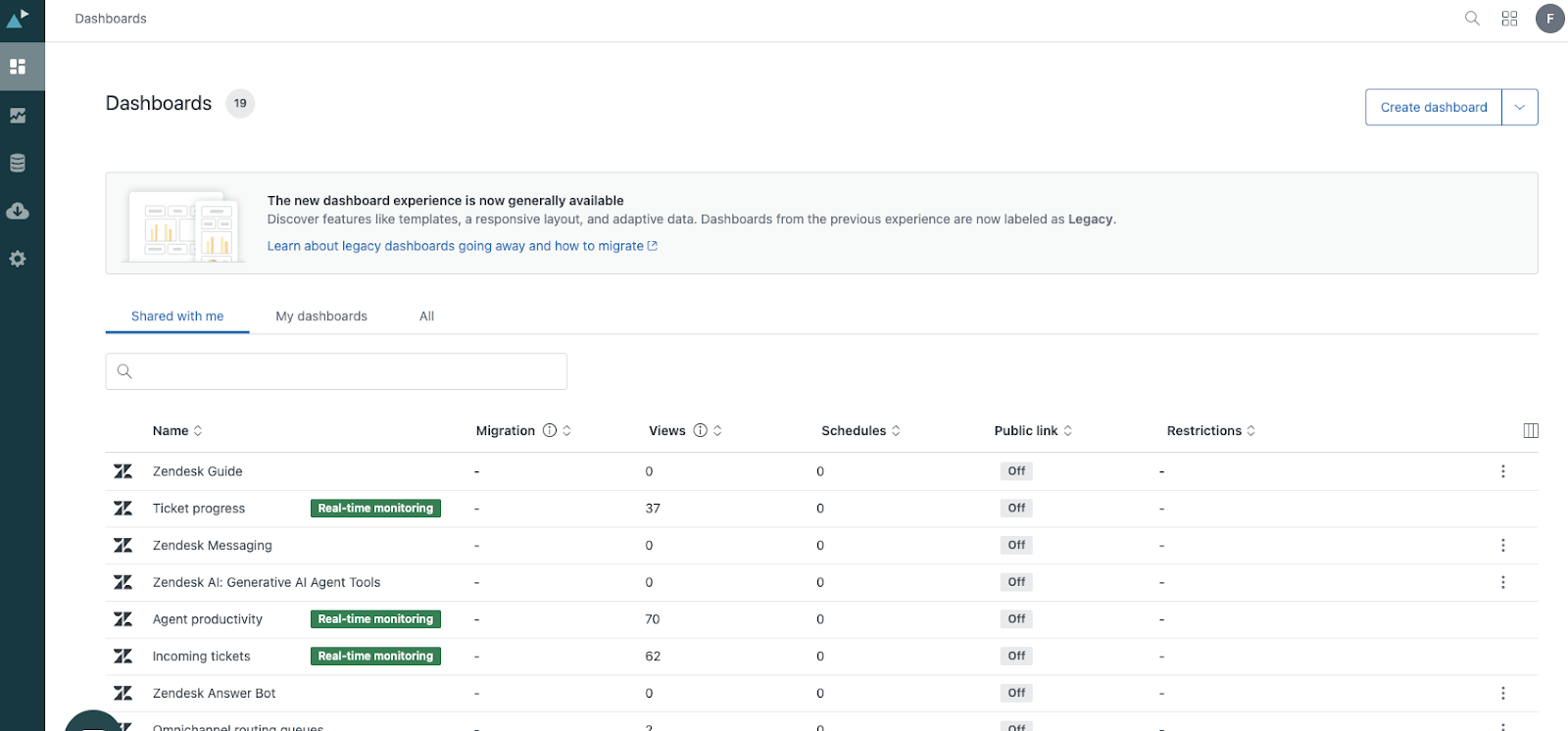Click the Off public link tag for Incoming tickets
The height and width of the screenshot is (731, 1568).
click(1016, 657)
